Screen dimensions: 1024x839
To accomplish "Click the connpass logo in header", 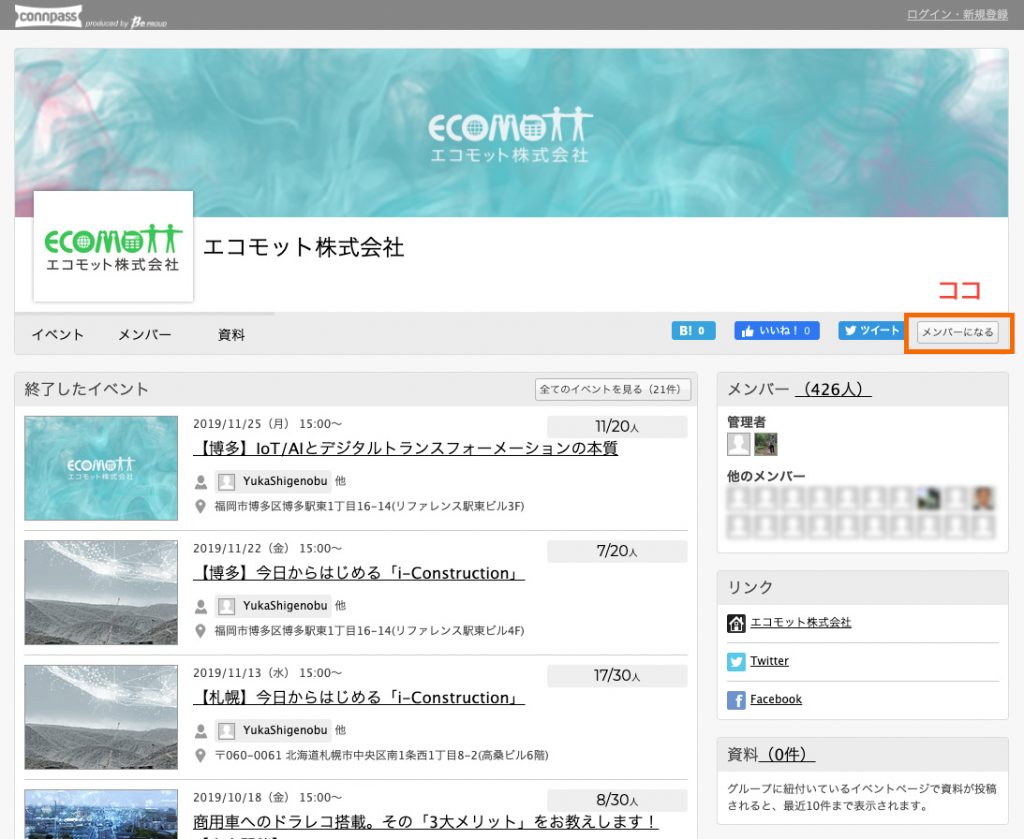I will click(48, 16).
